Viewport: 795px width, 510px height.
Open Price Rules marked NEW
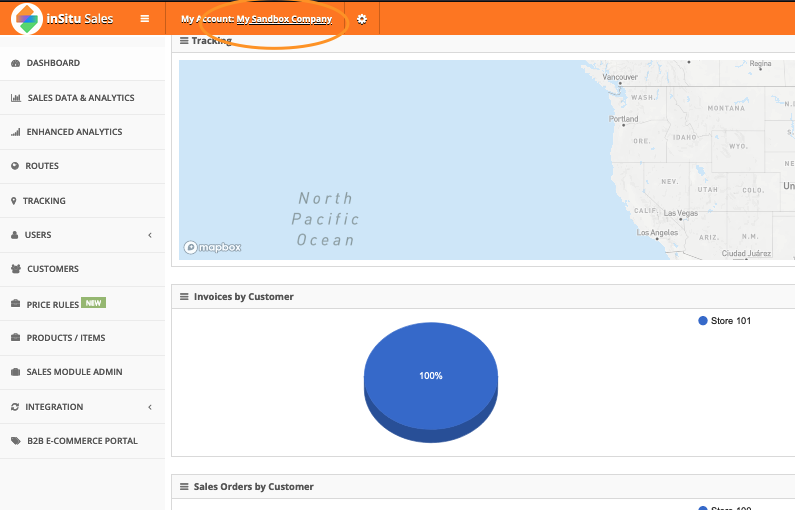53,304
